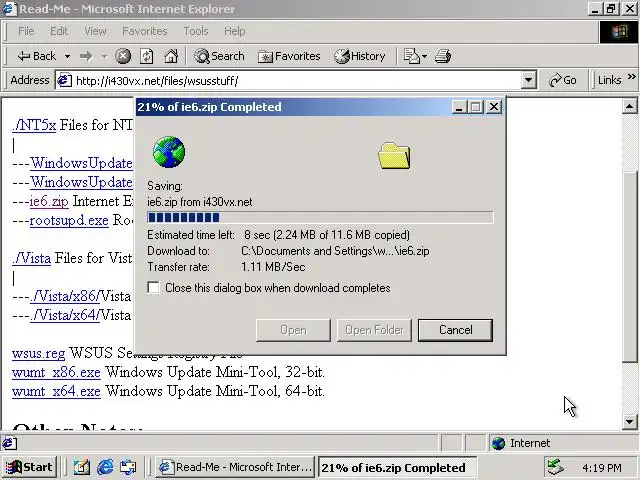Click the Stop loading icon
Viewport: 640px width, 480px height.
[123, 56]
